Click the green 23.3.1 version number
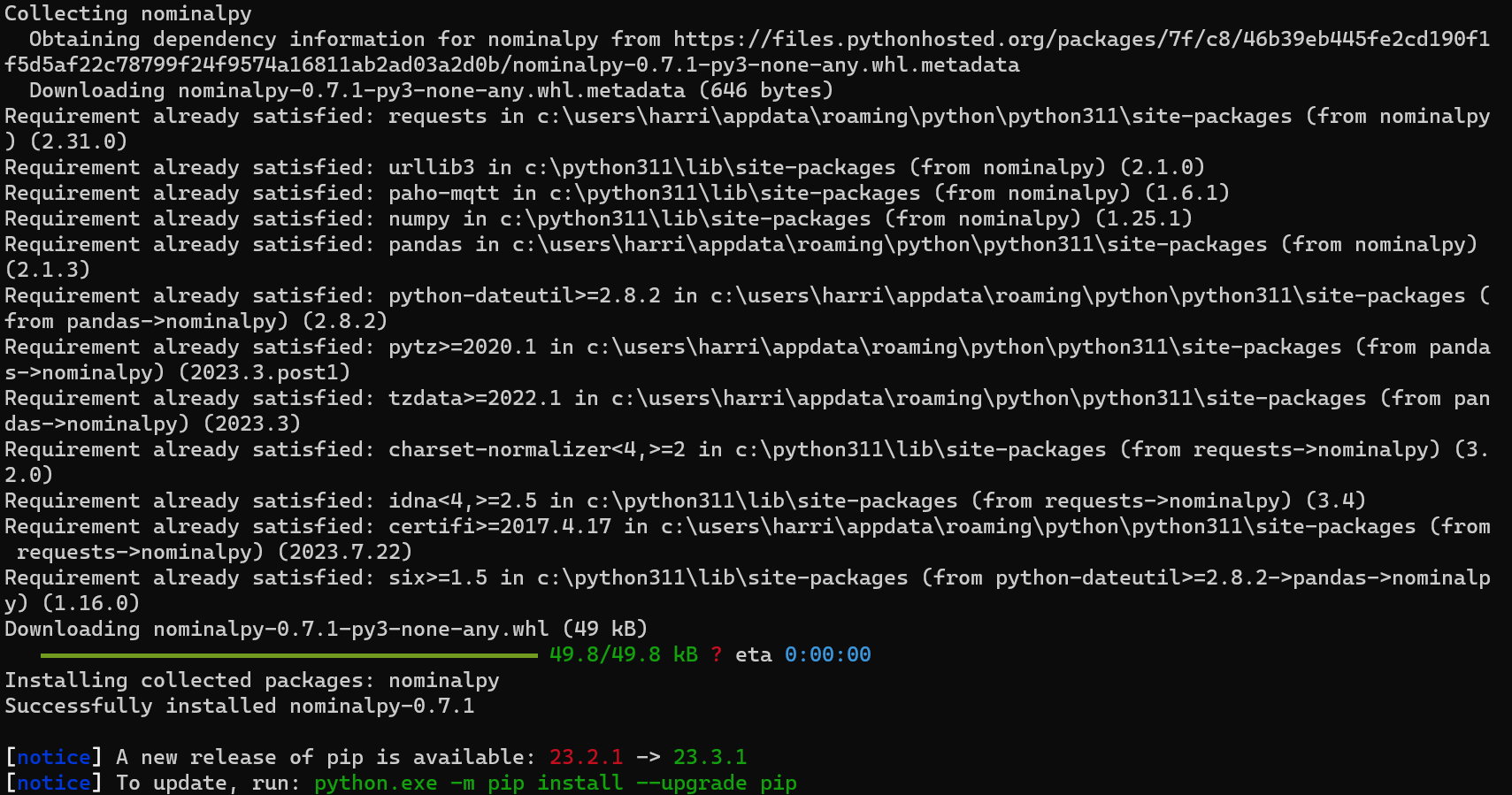The height and width of the screenshot is (795, 1512). (x=710, y=757)
